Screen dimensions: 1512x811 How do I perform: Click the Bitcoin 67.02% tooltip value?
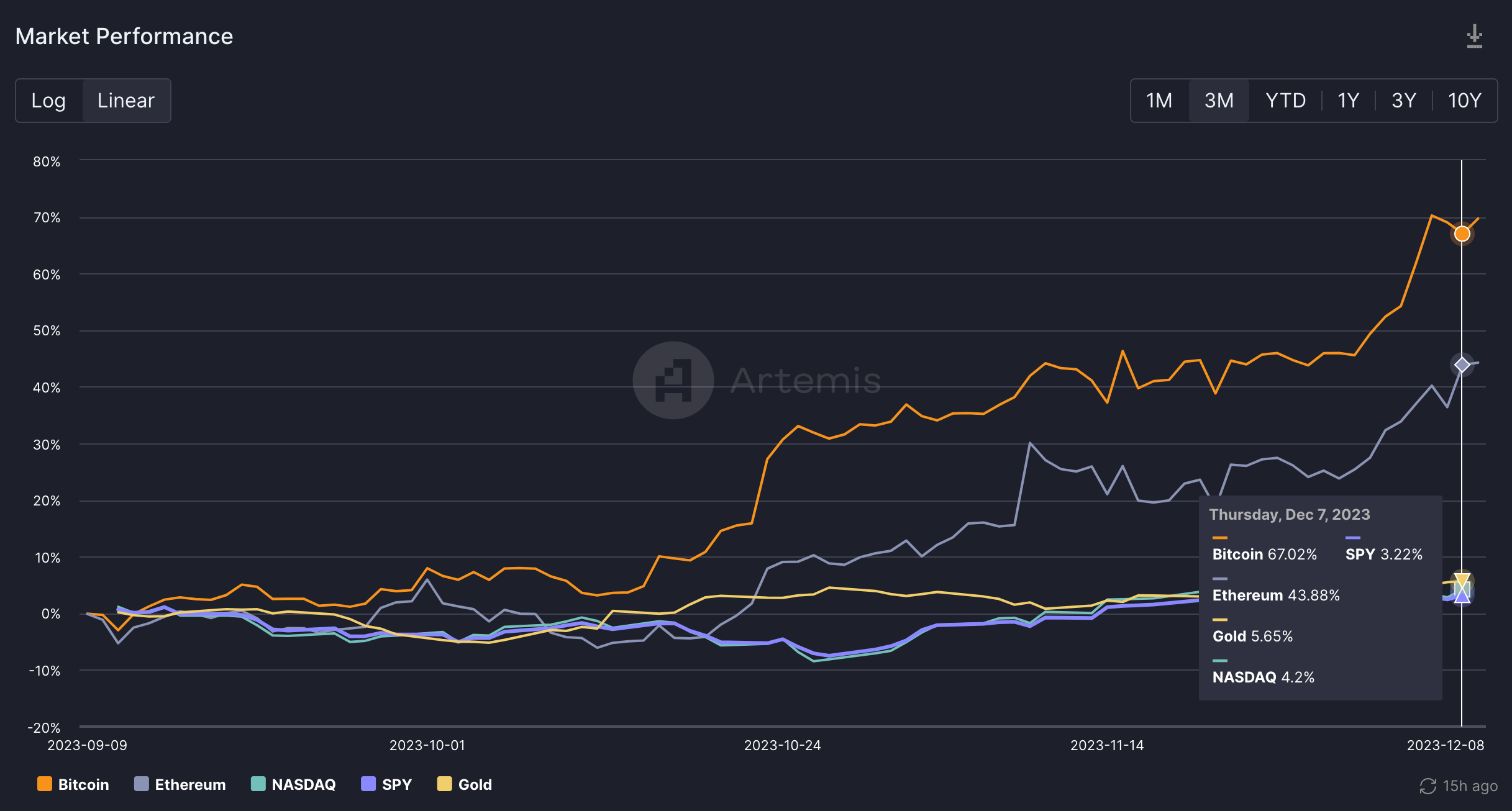1264,554
